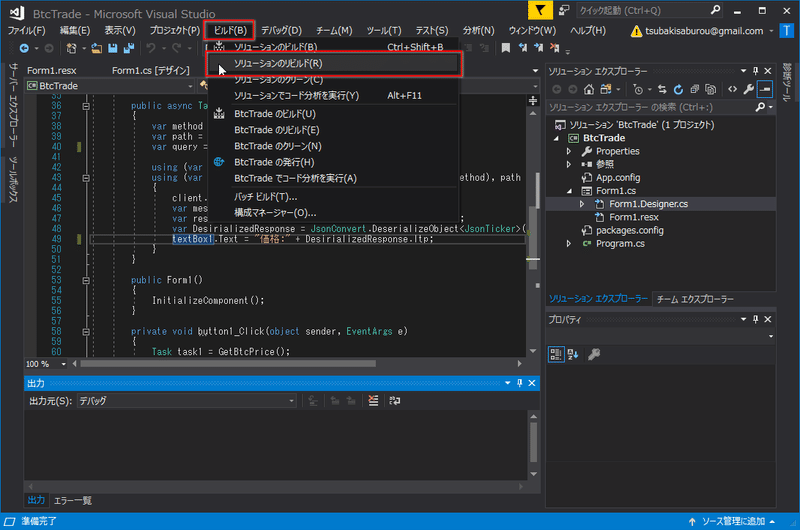Click Clear All icon in Output panel
This screenshot has width=800, height=530.
point(373,401)
